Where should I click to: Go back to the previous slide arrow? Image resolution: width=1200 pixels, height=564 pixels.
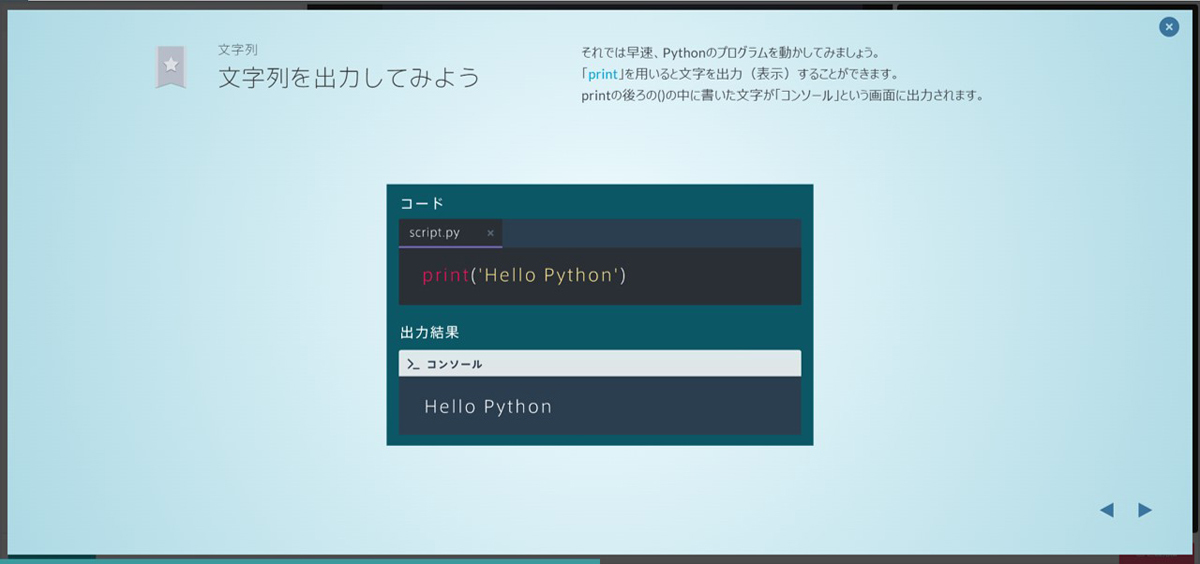1107,510
